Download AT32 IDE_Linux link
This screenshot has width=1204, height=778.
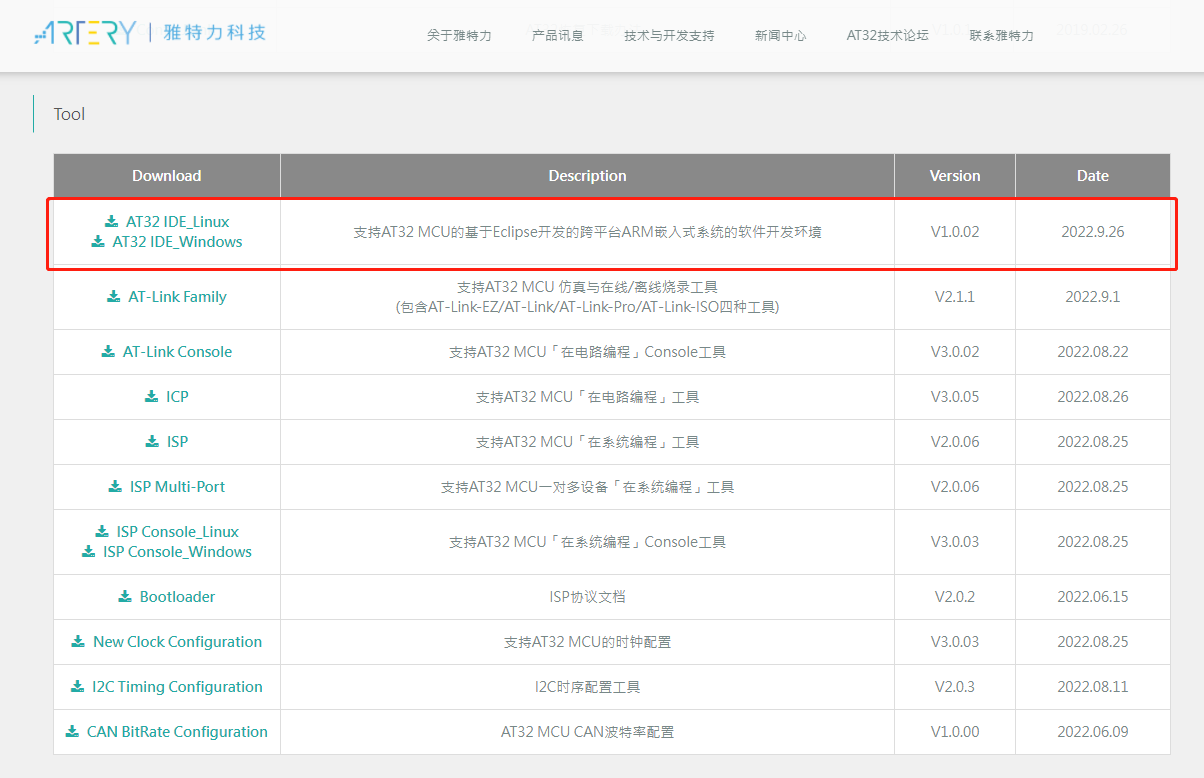178,221
